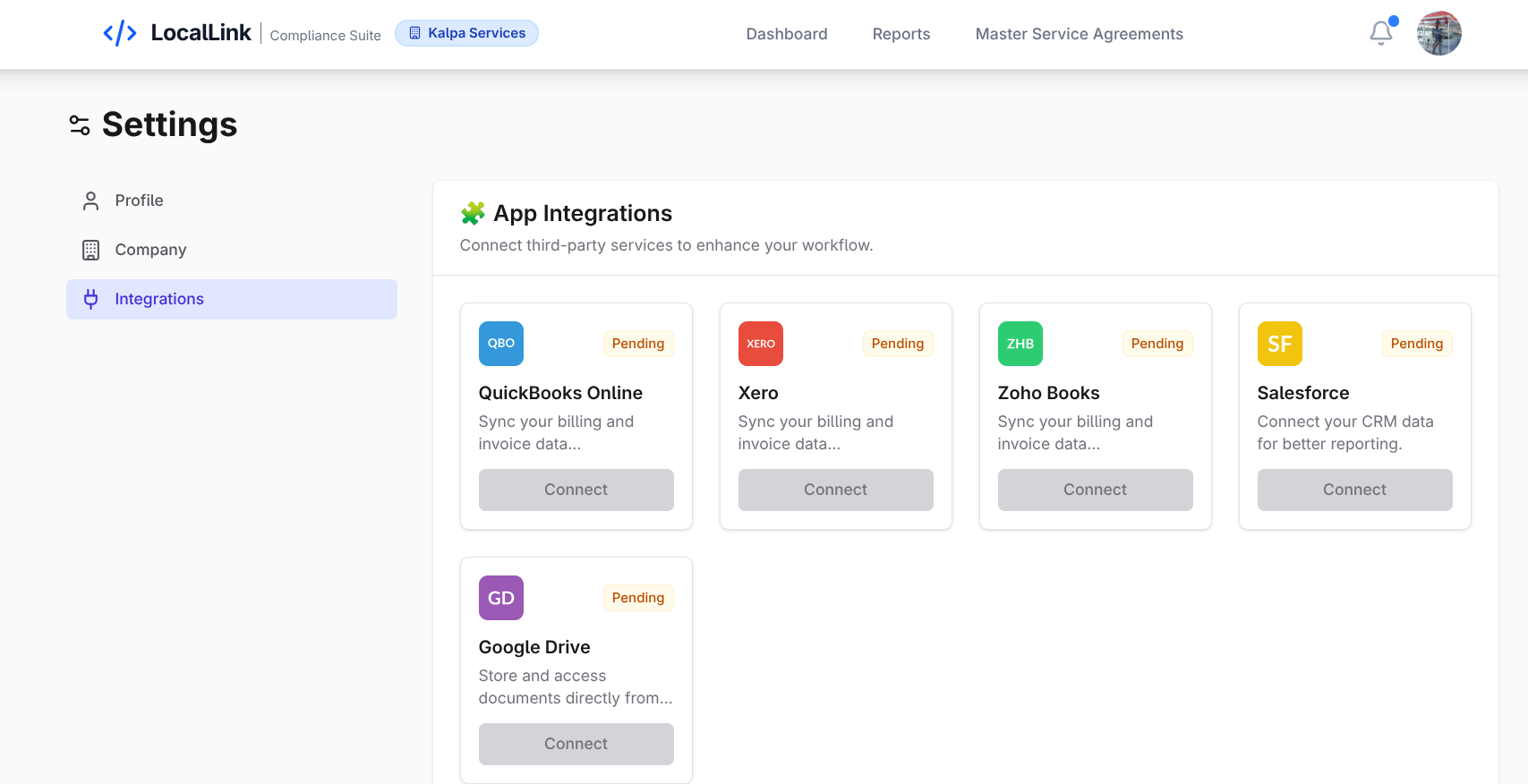Connect the Salesforce CRM integration
This screenshot has width=1528, height=784.
click(x=1354, y=490)
